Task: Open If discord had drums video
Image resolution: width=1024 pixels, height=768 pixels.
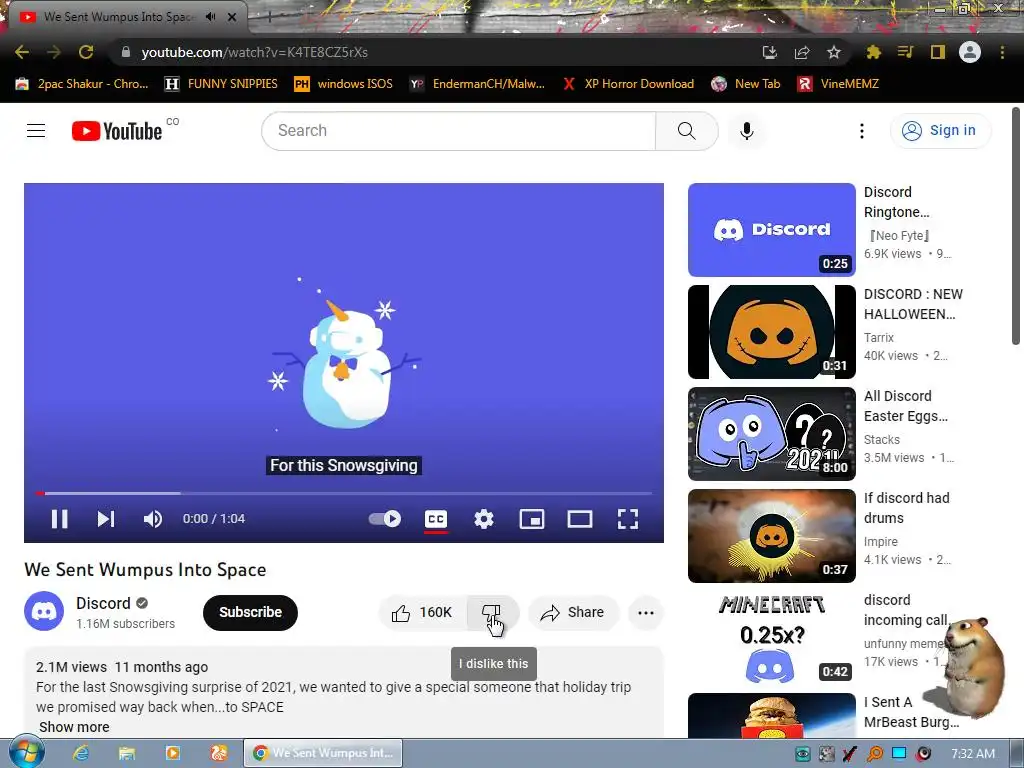Action: 771,536
